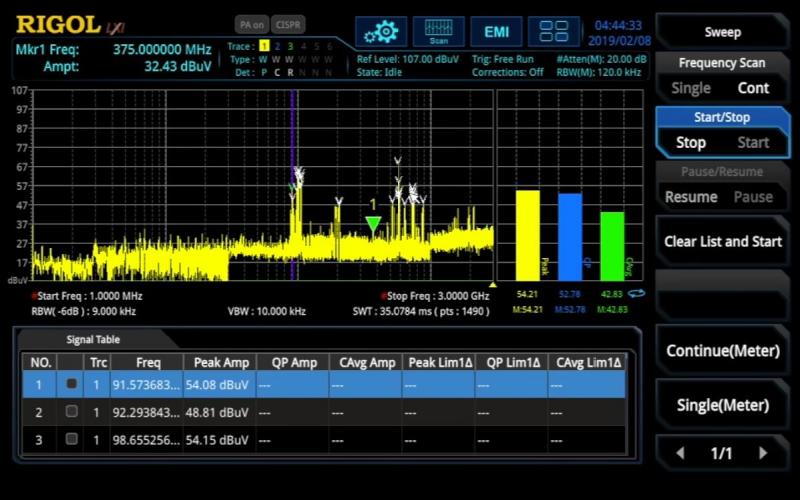Screen dimensions: 800x500
Task: Select the Signal Table tab
Action: click(93, 339)
